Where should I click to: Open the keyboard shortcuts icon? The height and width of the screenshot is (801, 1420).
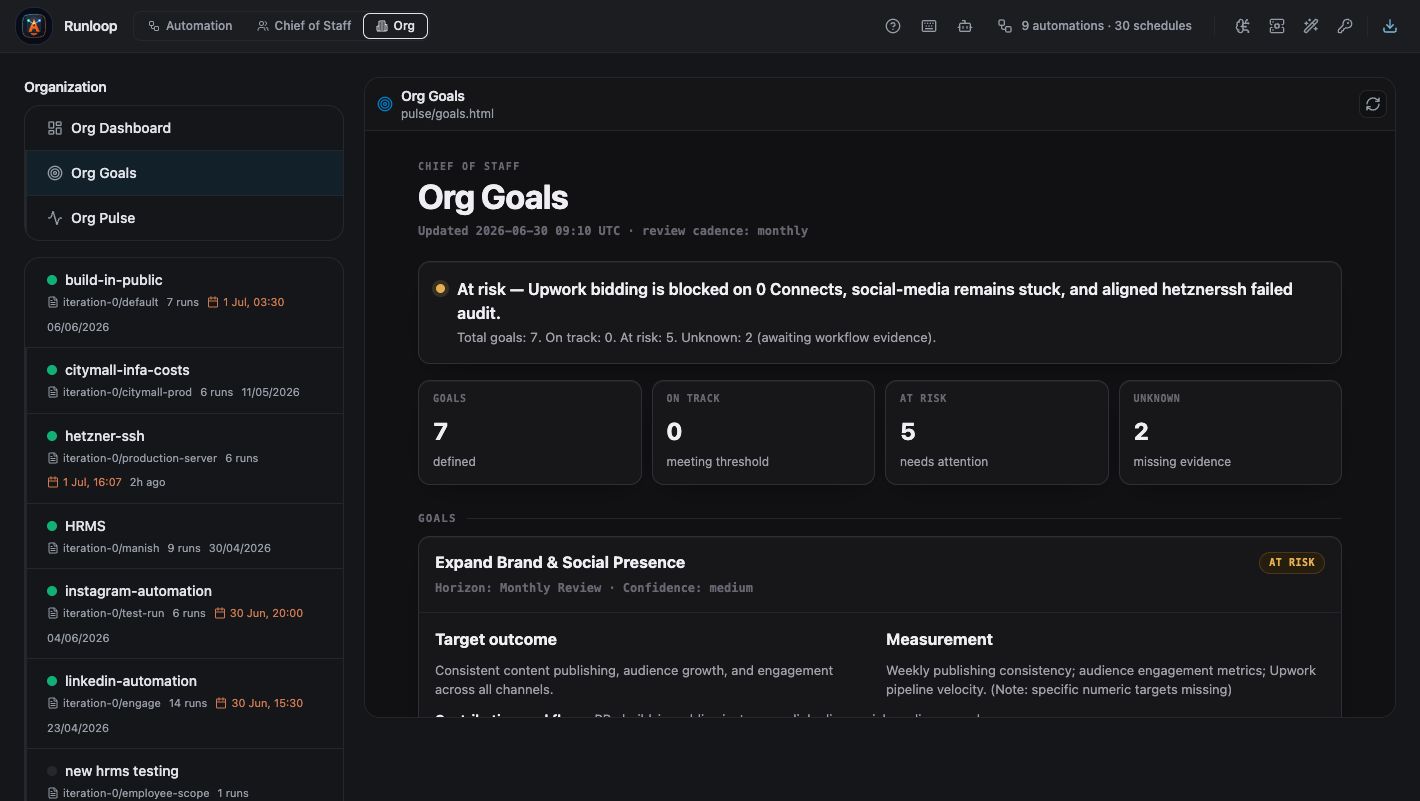[929, 26]
